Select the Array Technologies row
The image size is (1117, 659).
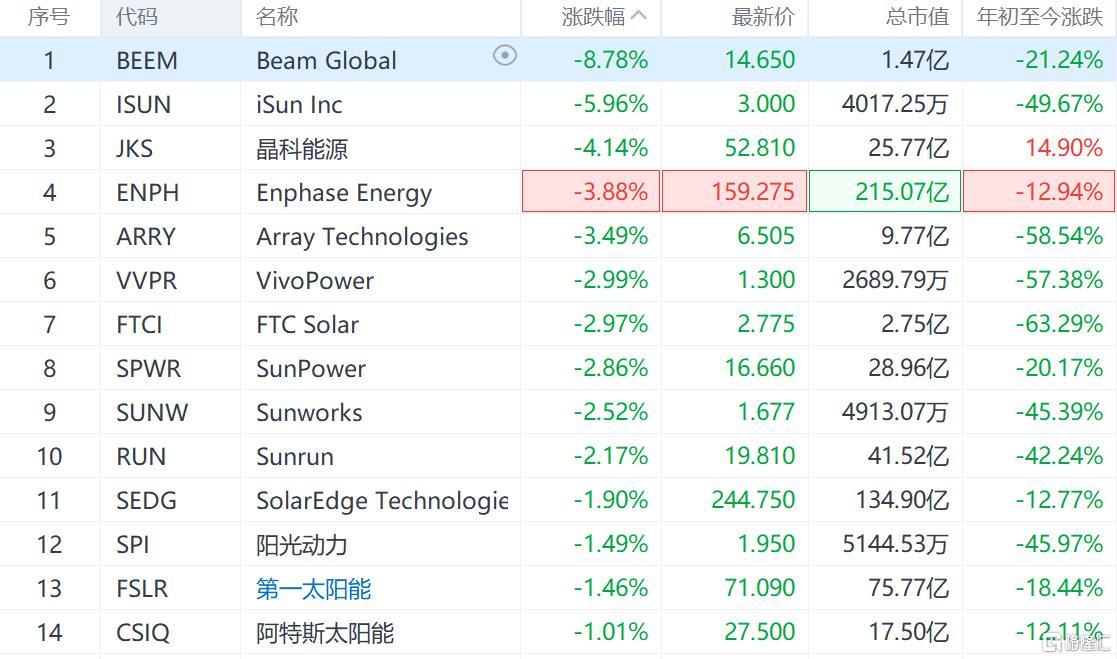[x=558, y=236]
